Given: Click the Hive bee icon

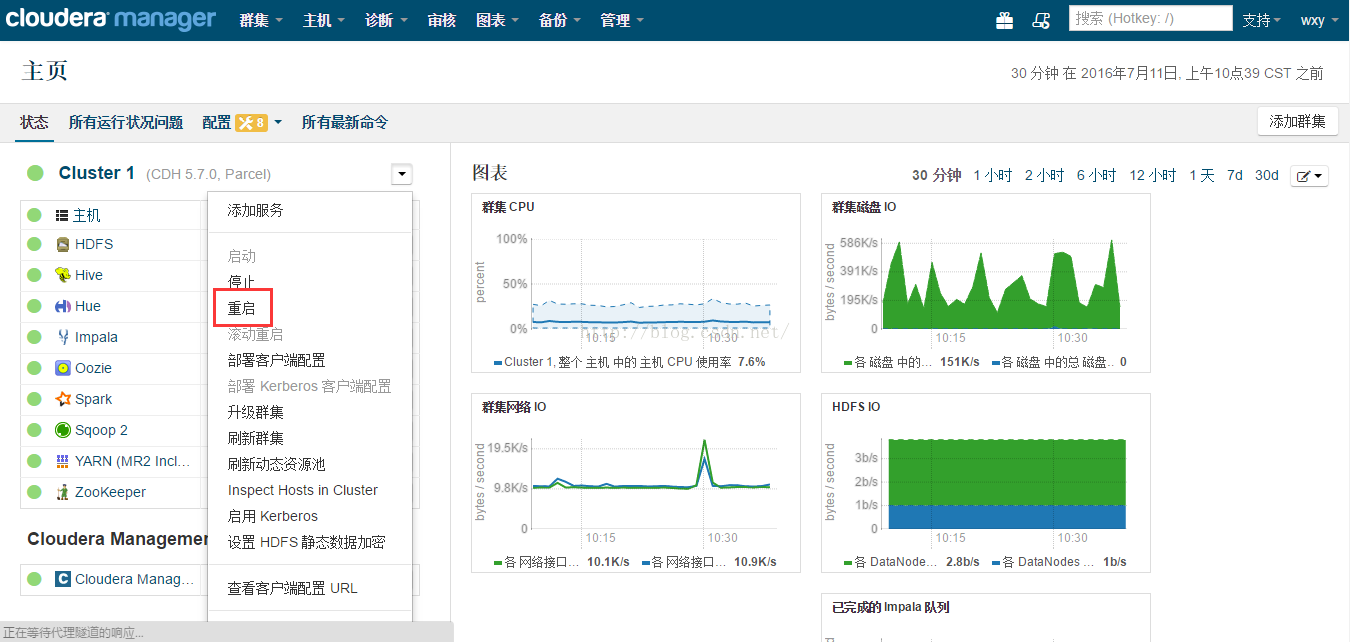Looking at the screenshot, I should pos(63,275).
